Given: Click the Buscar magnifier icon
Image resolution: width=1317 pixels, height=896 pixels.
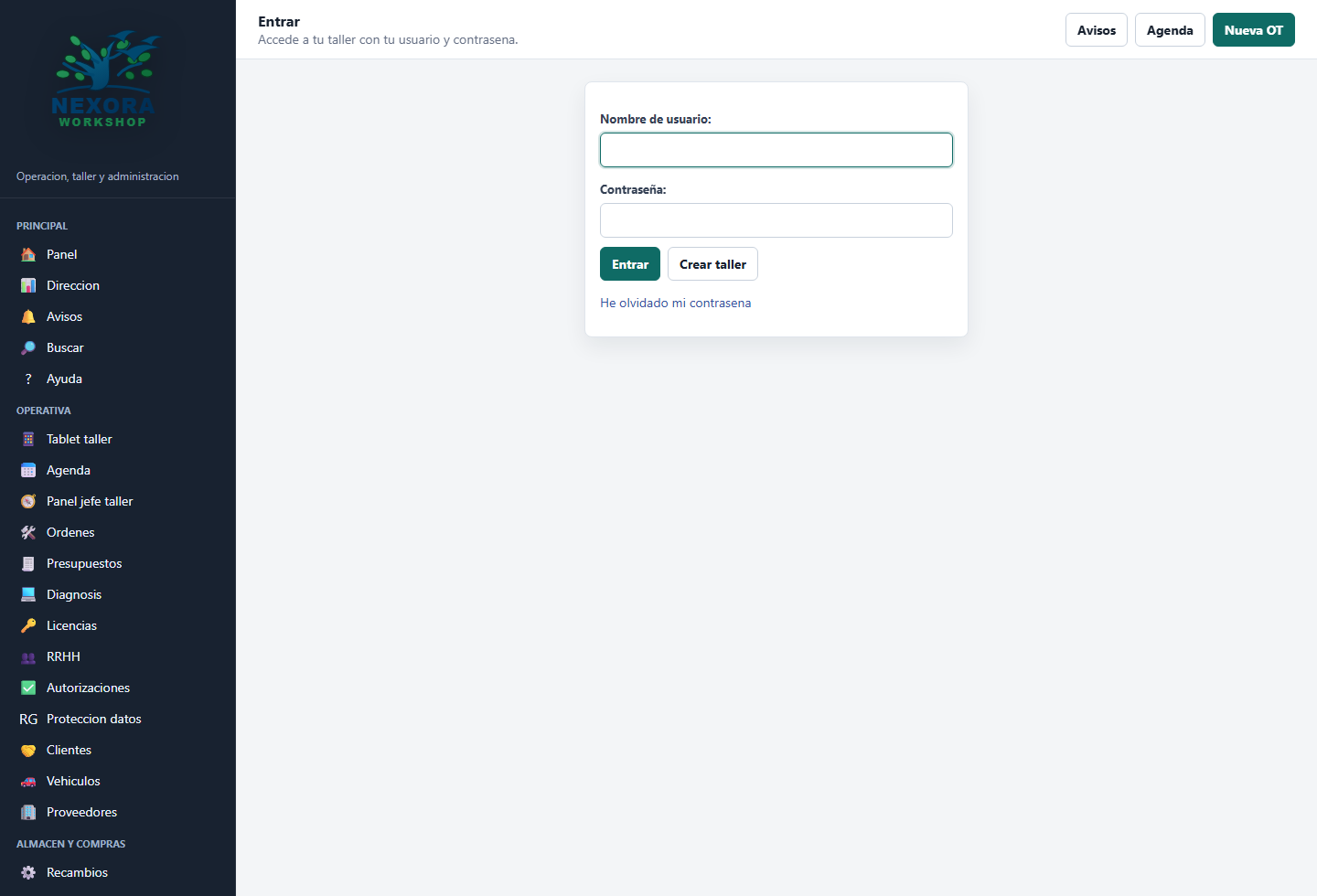Looking at the screenshot, I should [28, 347].
